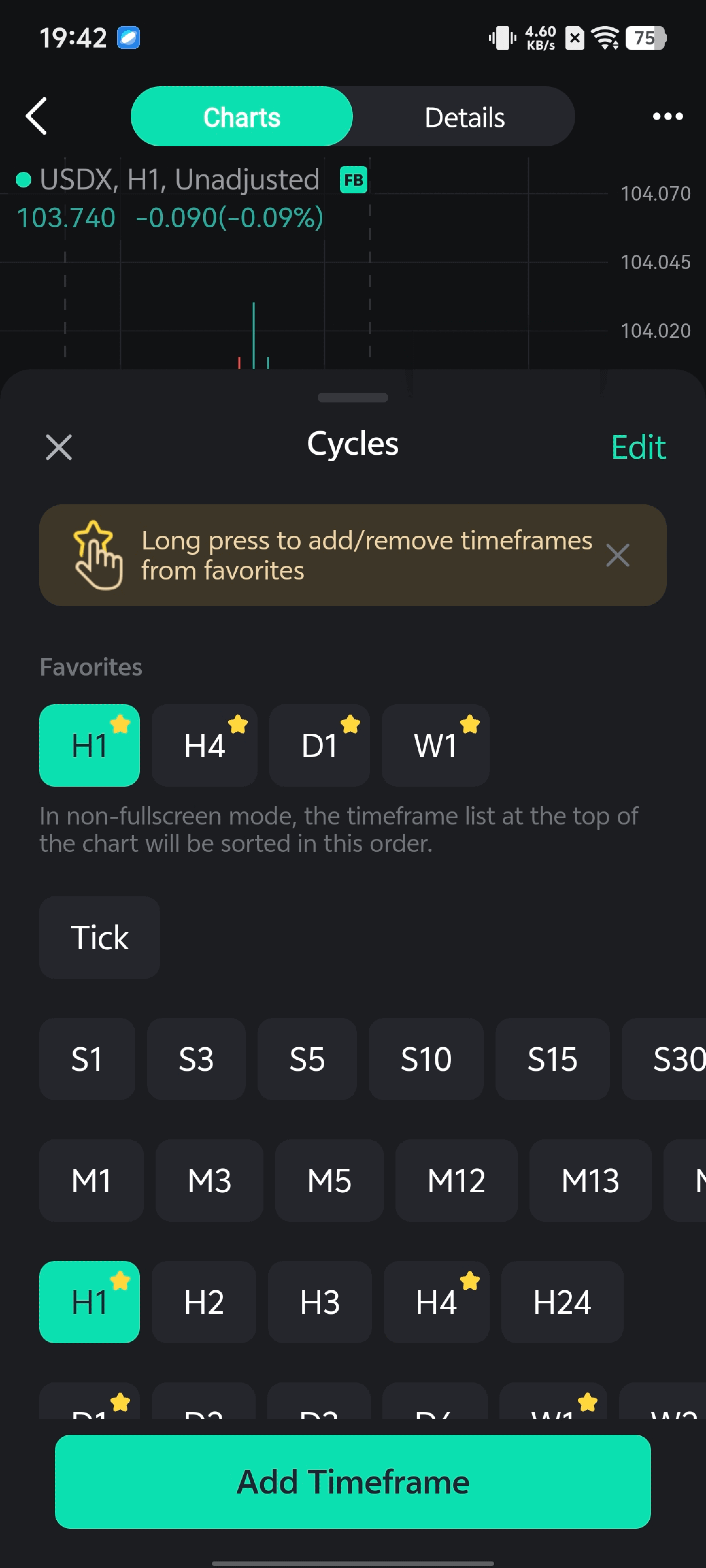This screenshot has width=706, height=1568.
Task: Choose the Tick timeframe
Action: pos(100,938)
